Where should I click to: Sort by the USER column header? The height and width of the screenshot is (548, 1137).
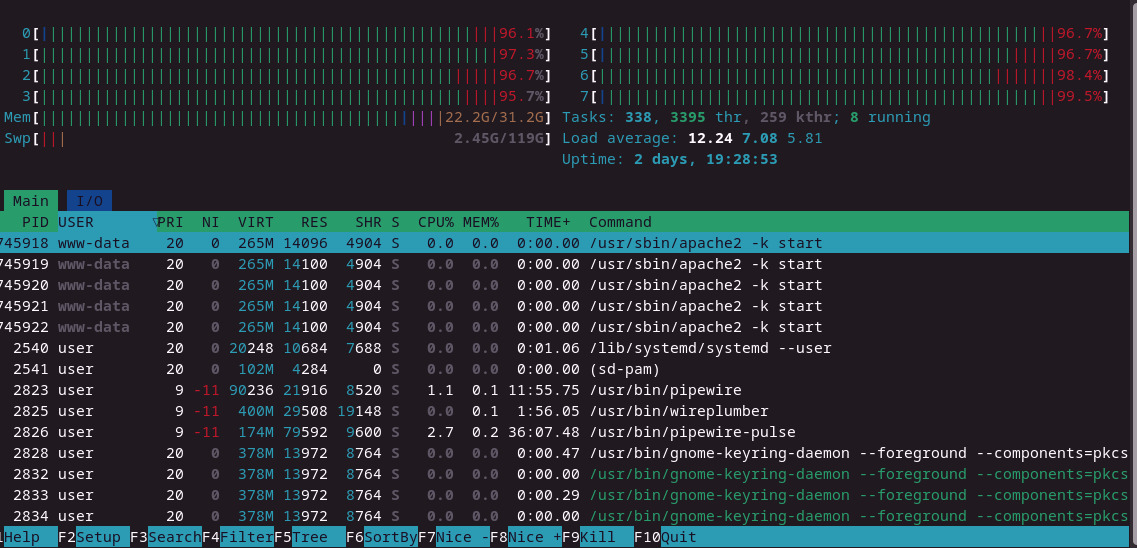pyautogui.click(x=76, y=222)
